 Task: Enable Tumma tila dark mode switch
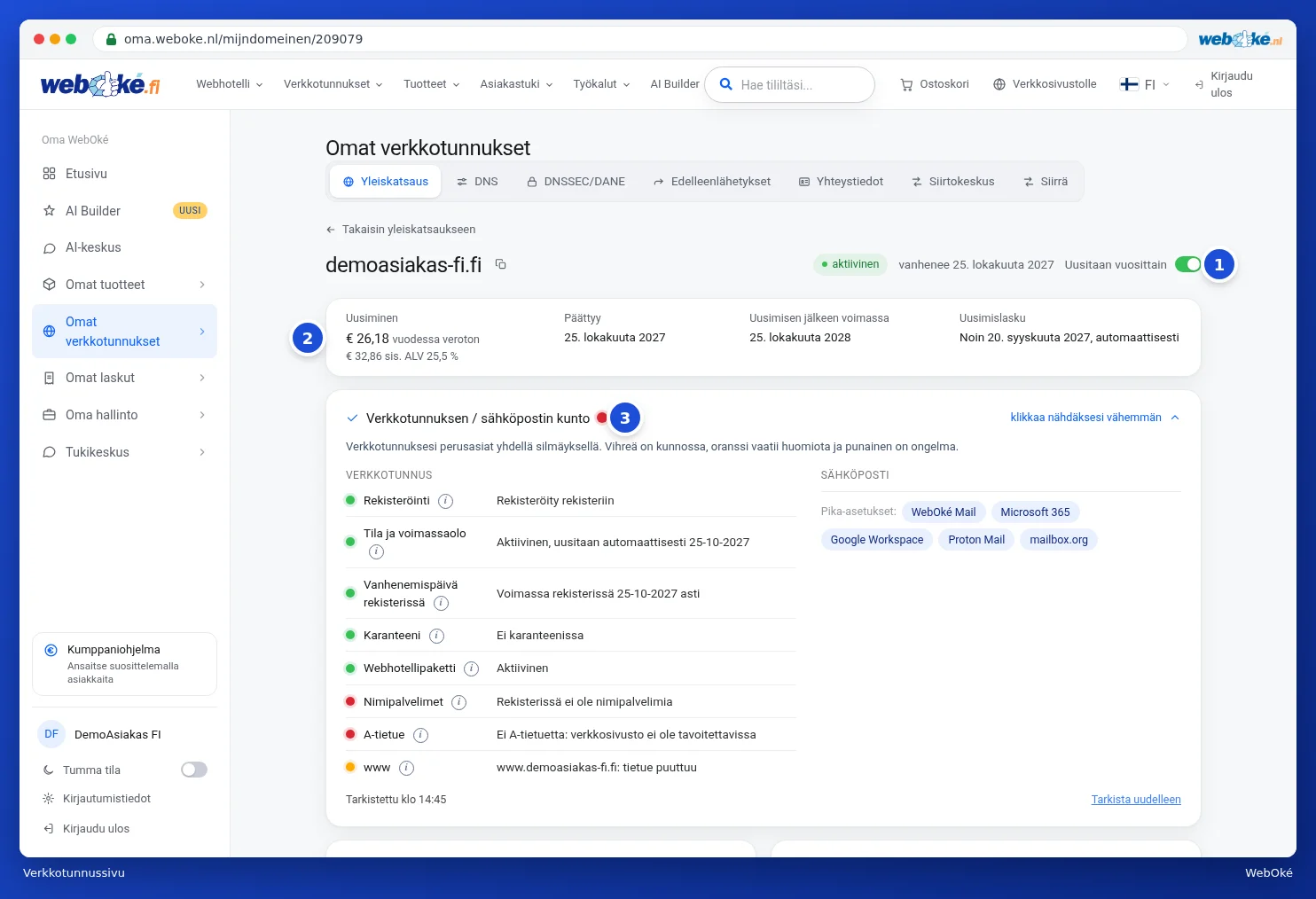(194, 770)
